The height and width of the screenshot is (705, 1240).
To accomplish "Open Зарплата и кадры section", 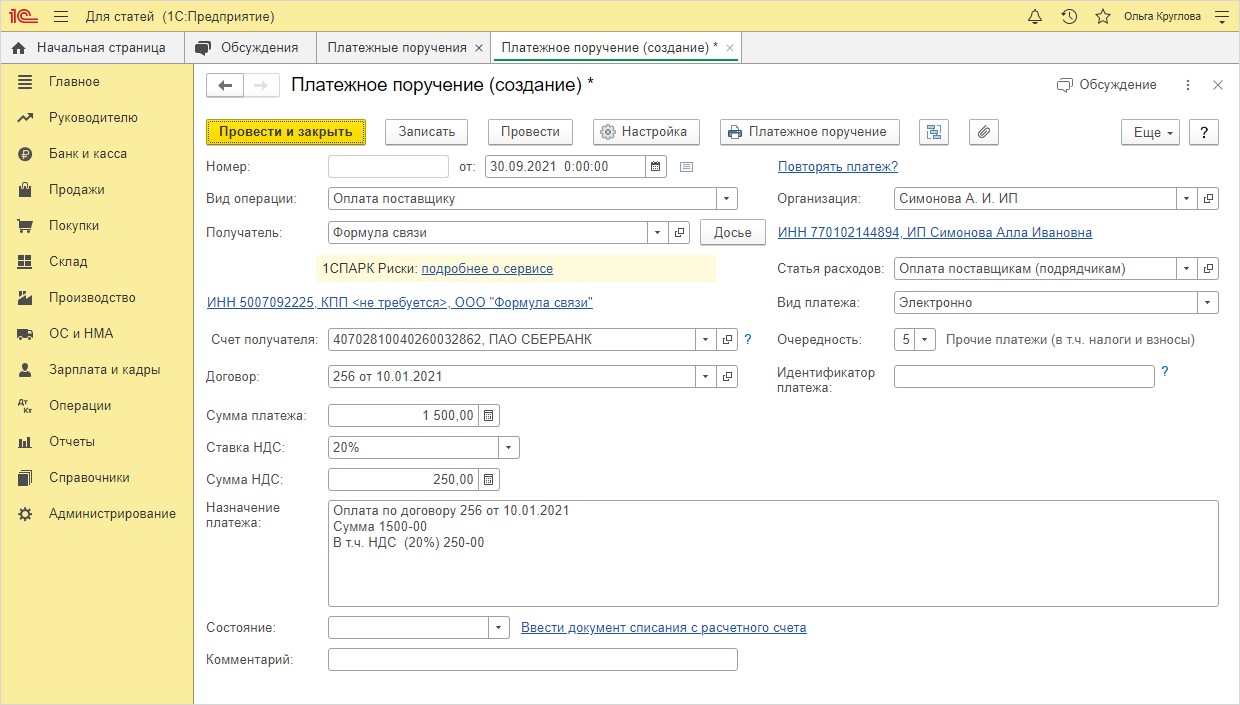I will [96, 370].
